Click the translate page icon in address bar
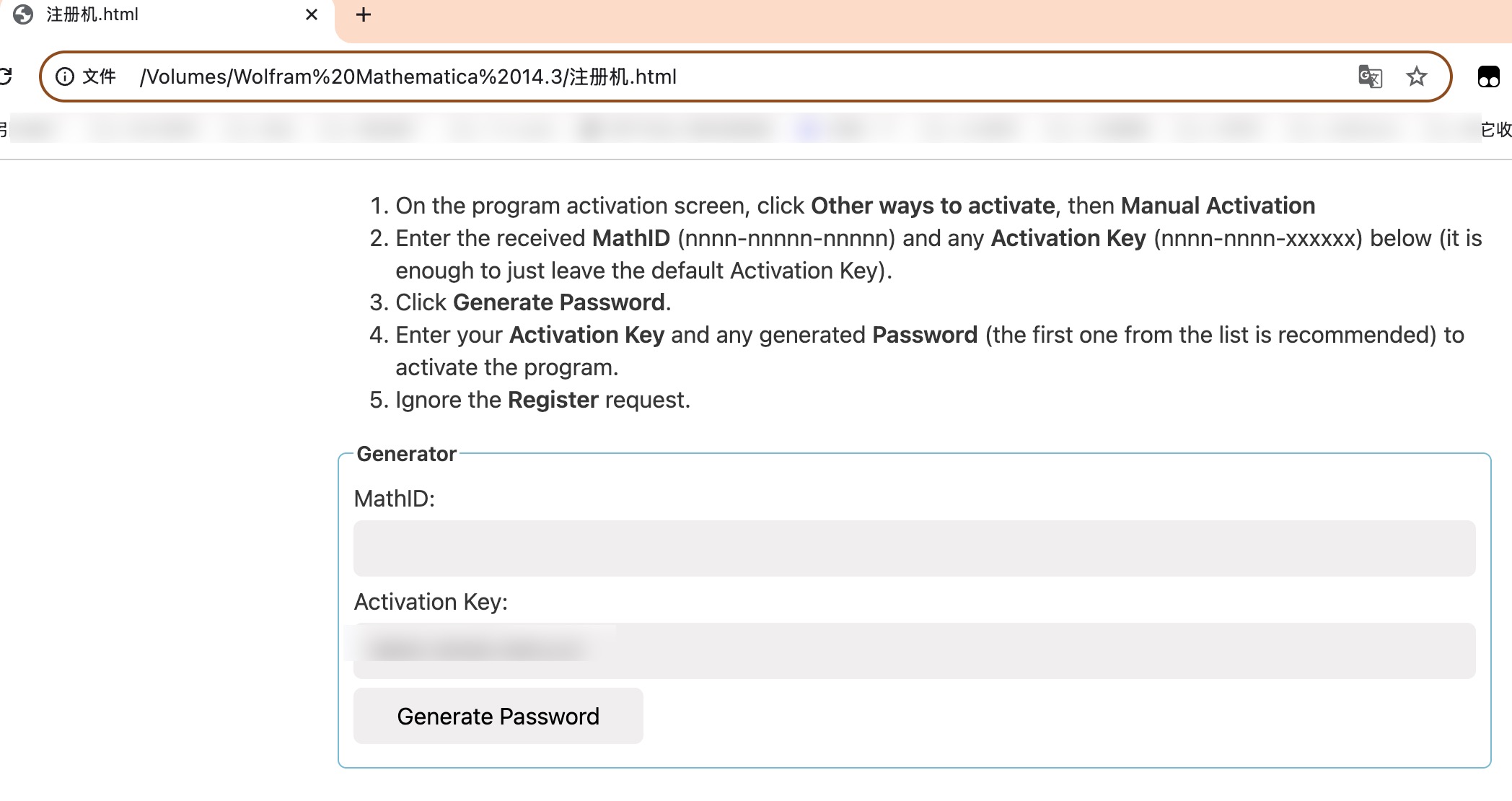Screen dimensions: 1512x801 tap(1370, 76)
